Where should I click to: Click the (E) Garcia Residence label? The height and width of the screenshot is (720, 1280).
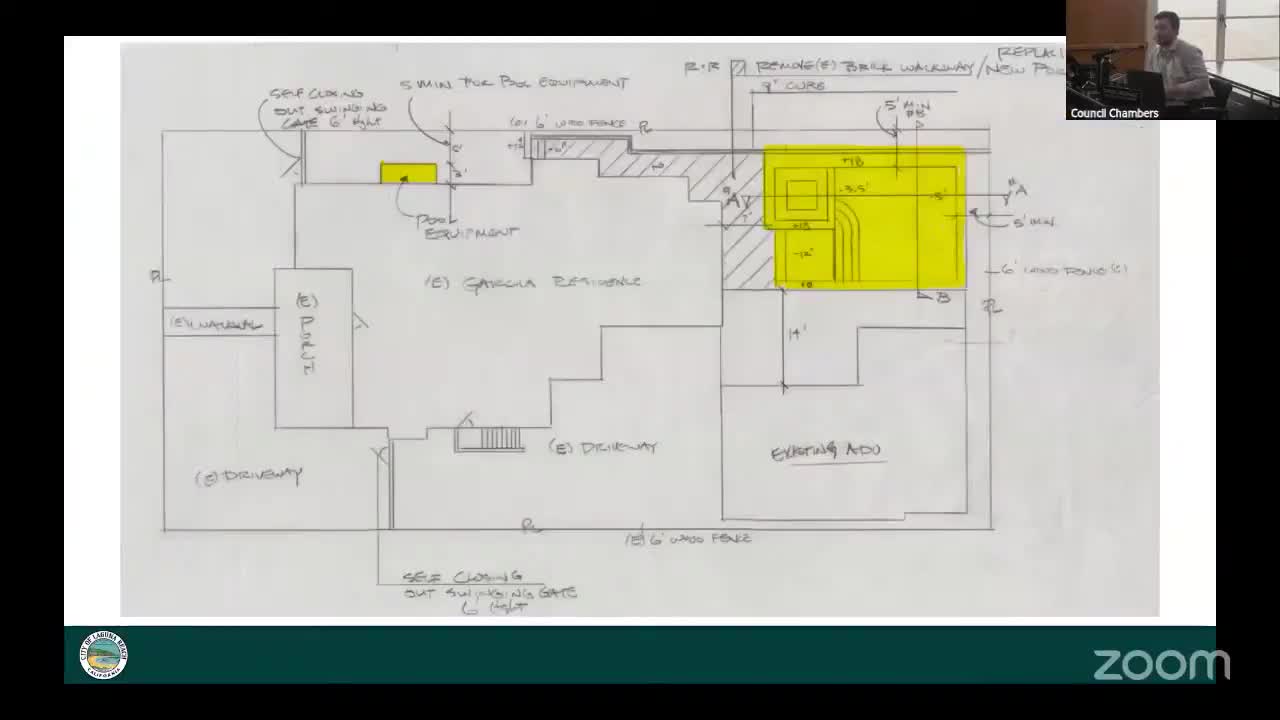(x=533, y=283)
